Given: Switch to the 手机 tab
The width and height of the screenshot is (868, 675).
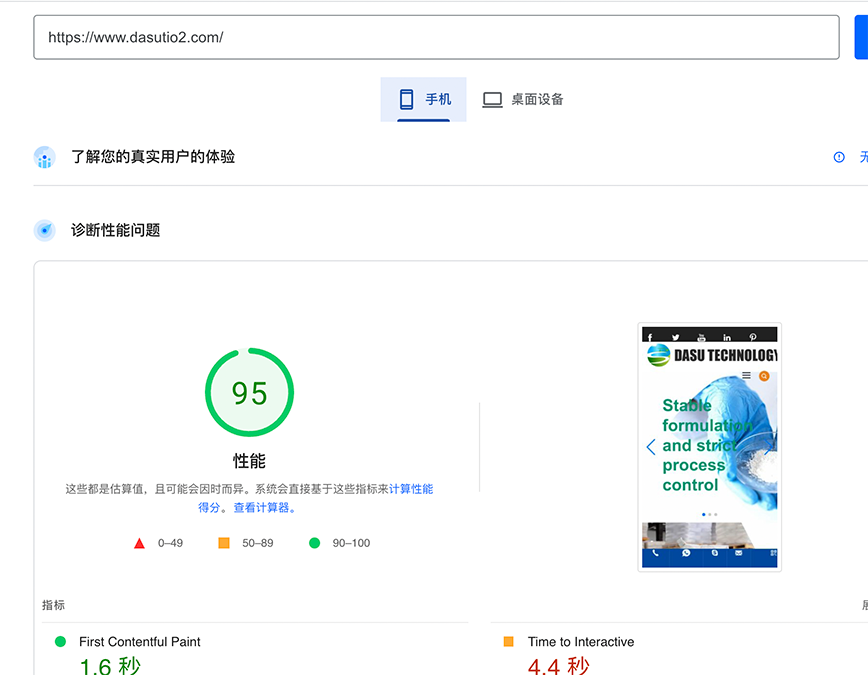Looking at the screenshot, I should (x=423, y=99).
